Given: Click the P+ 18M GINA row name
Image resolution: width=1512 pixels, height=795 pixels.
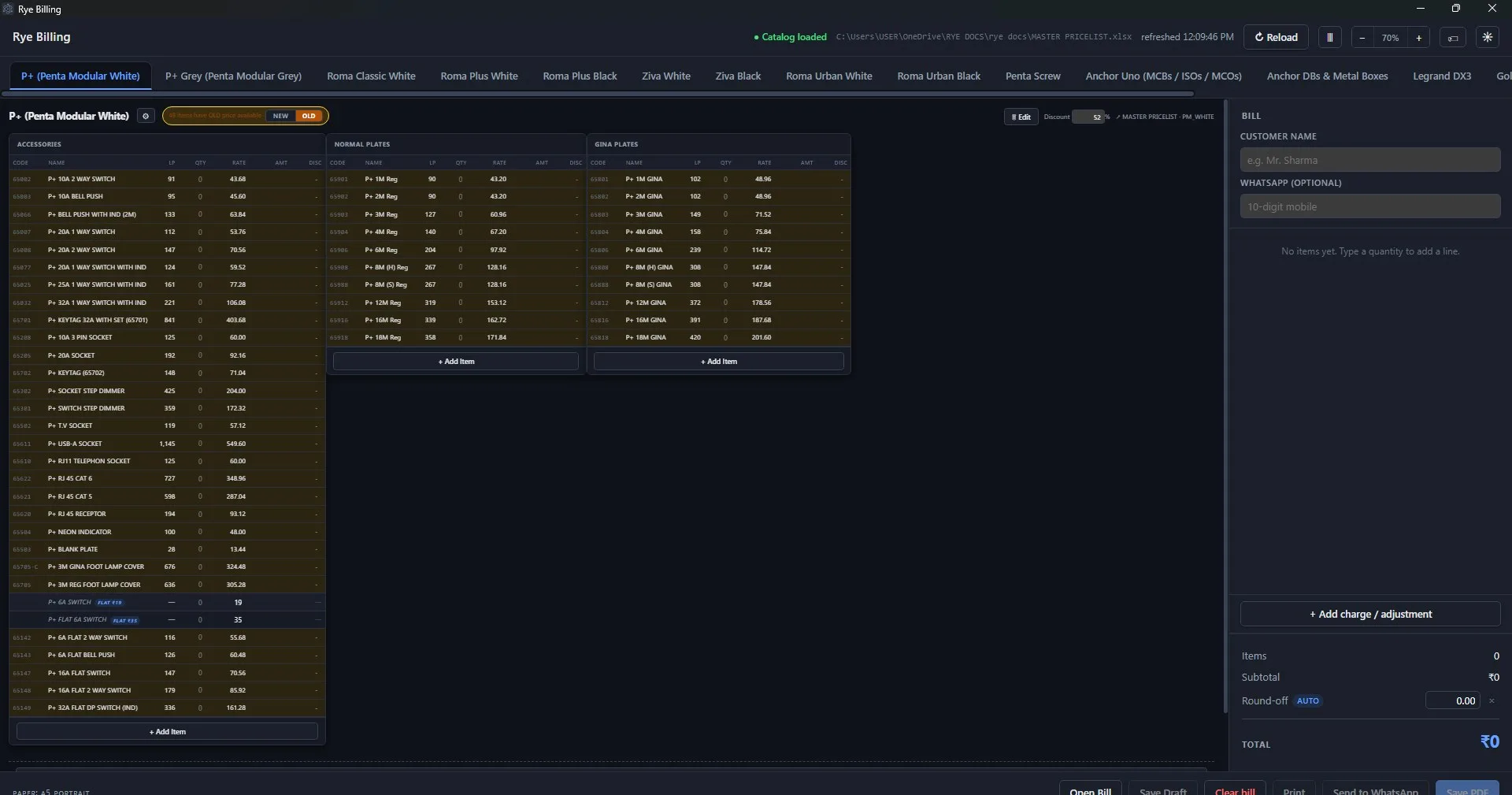Looking at the screenshot, I should (x=646, y=337).
